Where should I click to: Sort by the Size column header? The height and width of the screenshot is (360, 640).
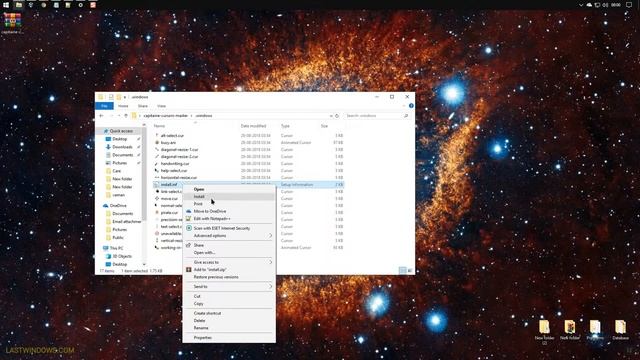[x=324, y=126]
